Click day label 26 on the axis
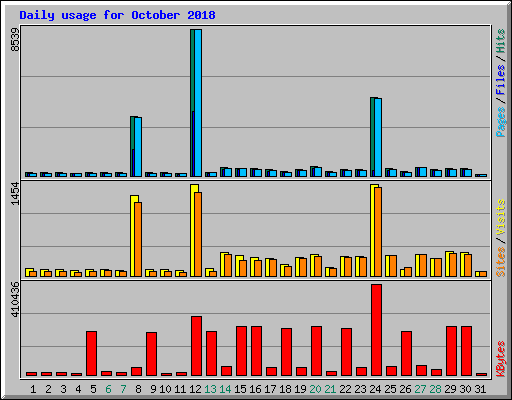Screen dimensions: 512x400 pyautogui.click(x=405, y=389)
